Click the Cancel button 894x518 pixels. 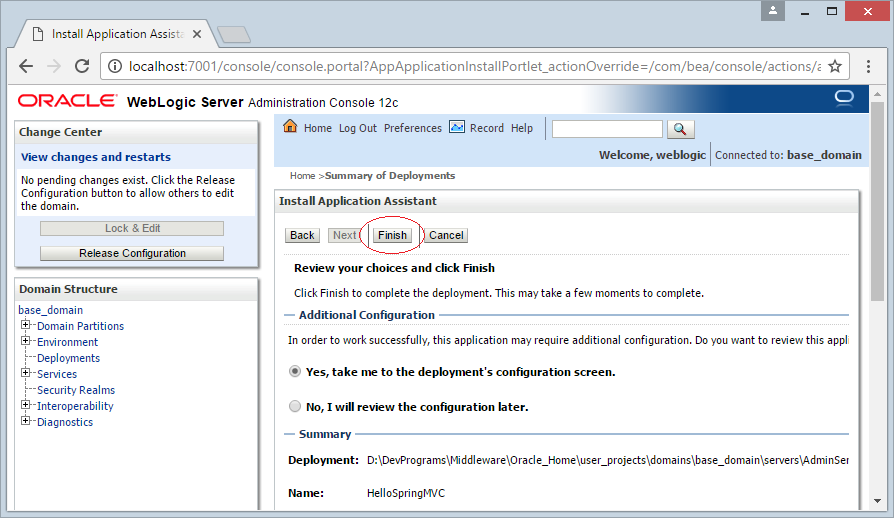(446, 235)
